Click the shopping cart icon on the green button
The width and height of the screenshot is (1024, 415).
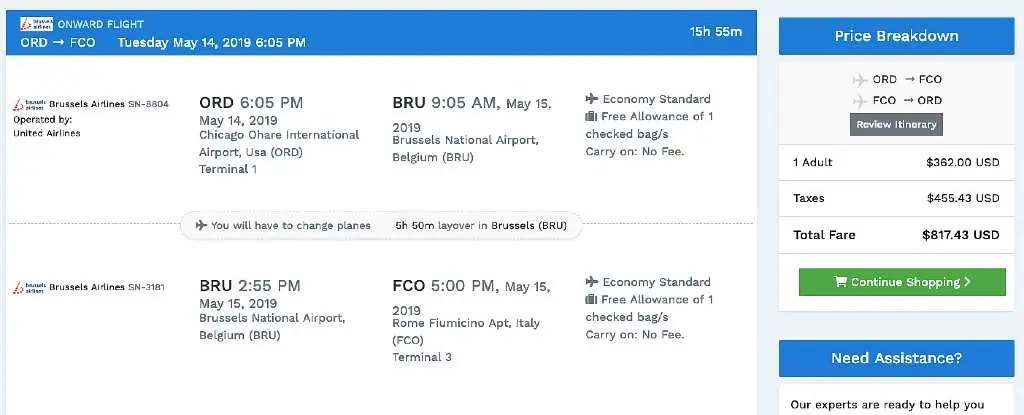click(840, 282)
